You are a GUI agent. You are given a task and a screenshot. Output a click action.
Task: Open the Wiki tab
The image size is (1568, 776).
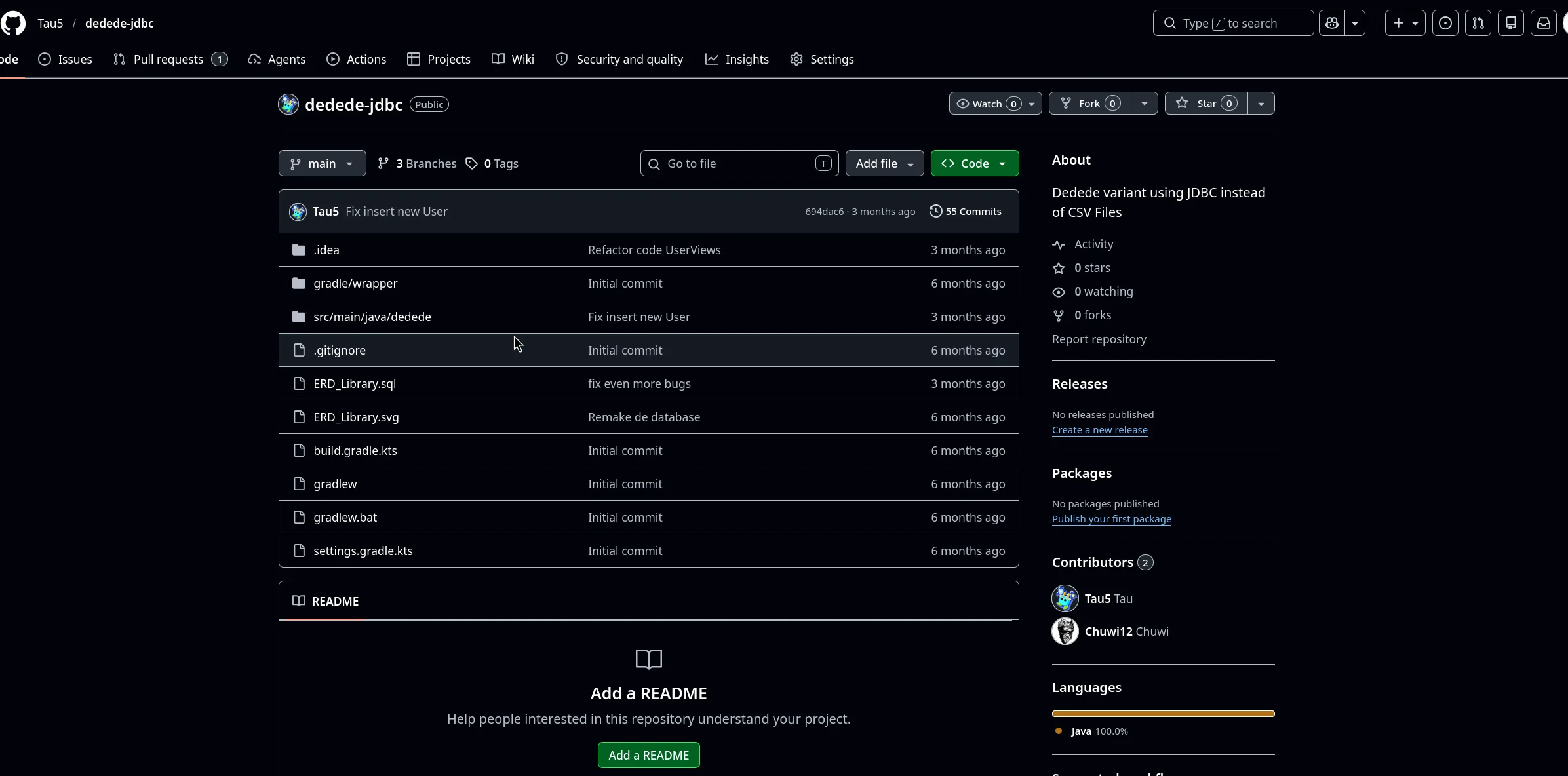pos(513,59)
